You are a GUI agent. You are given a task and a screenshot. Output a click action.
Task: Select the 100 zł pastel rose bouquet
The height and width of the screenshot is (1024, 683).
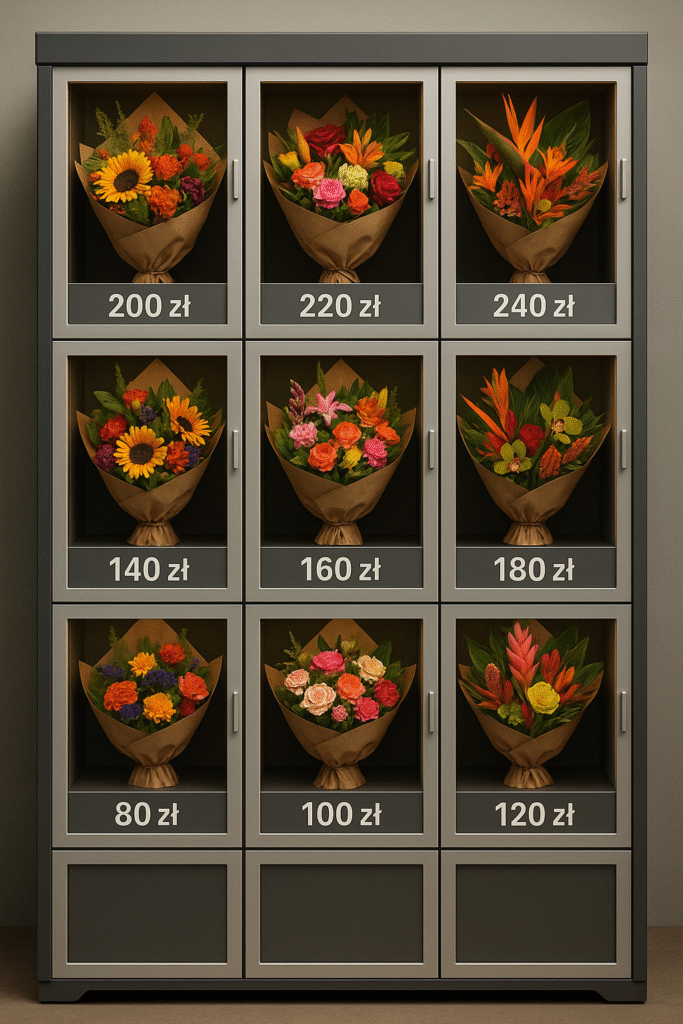point(340,704)
